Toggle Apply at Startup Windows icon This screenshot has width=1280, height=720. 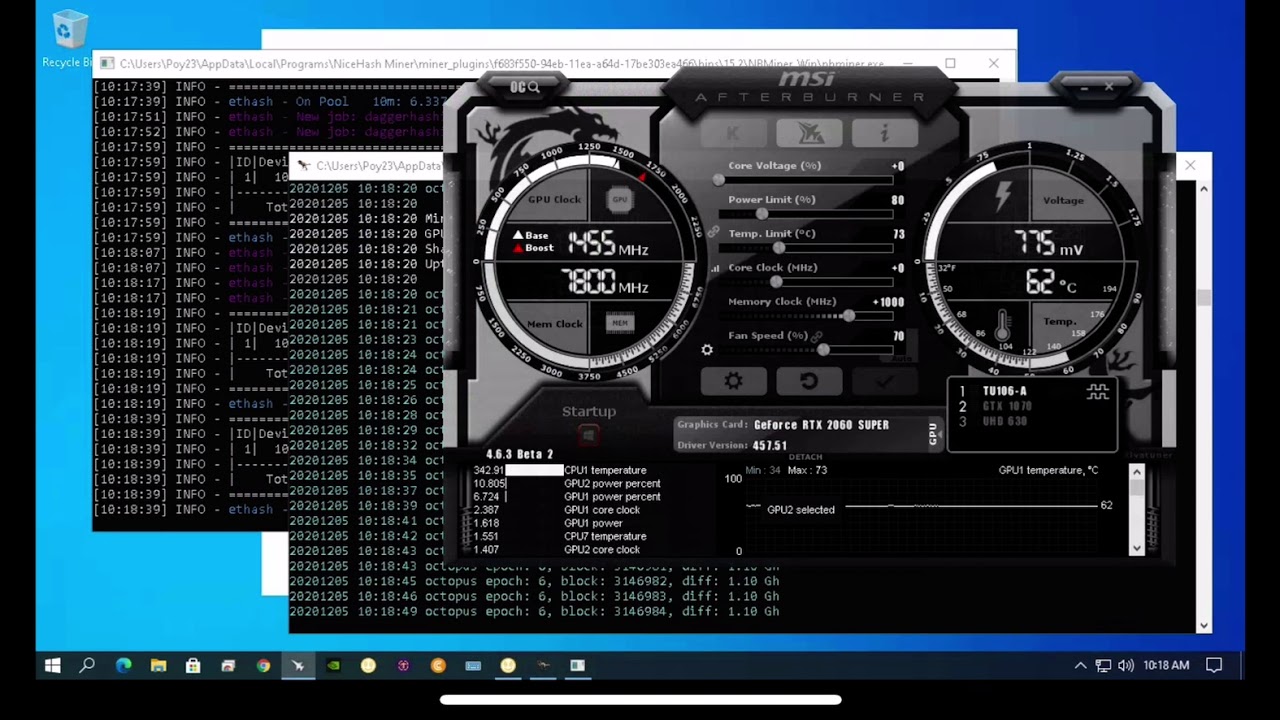[588, 434]
